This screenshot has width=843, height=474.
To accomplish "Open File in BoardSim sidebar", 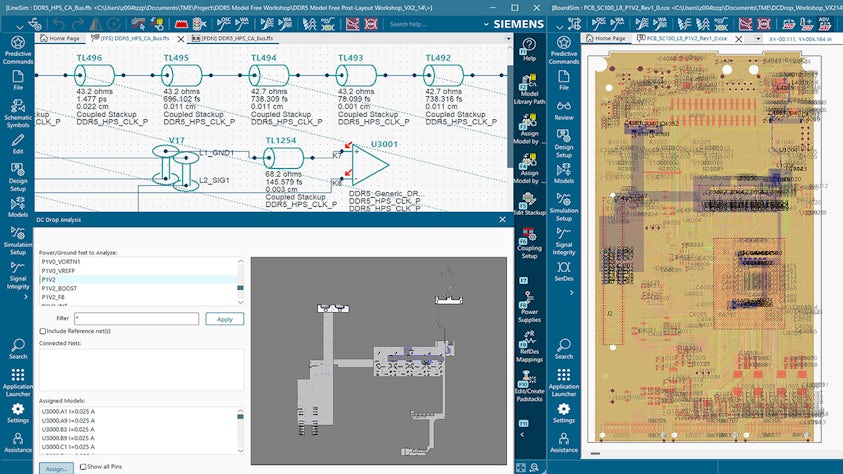I will (563, 80).
